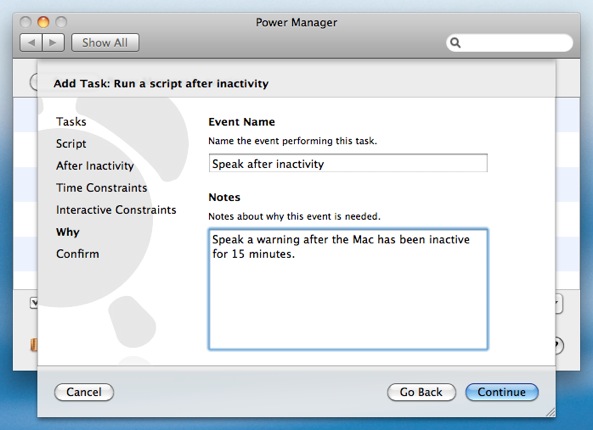
Task: Select the Interactive Constraints step
Action: point(116,210)
